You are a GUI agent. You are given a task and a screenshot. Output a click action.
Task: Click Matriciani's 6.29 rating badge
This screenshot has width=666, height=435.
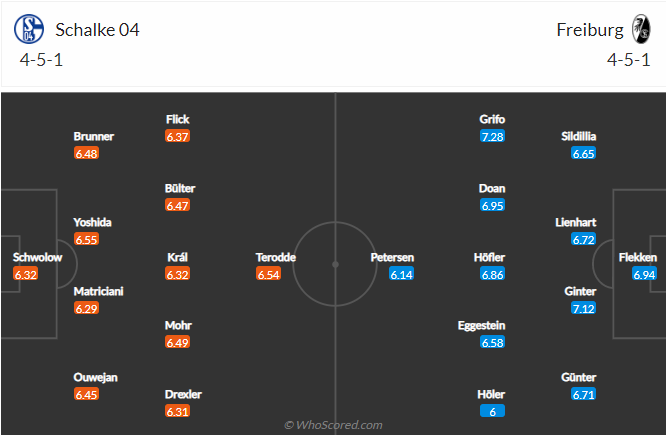86,308
